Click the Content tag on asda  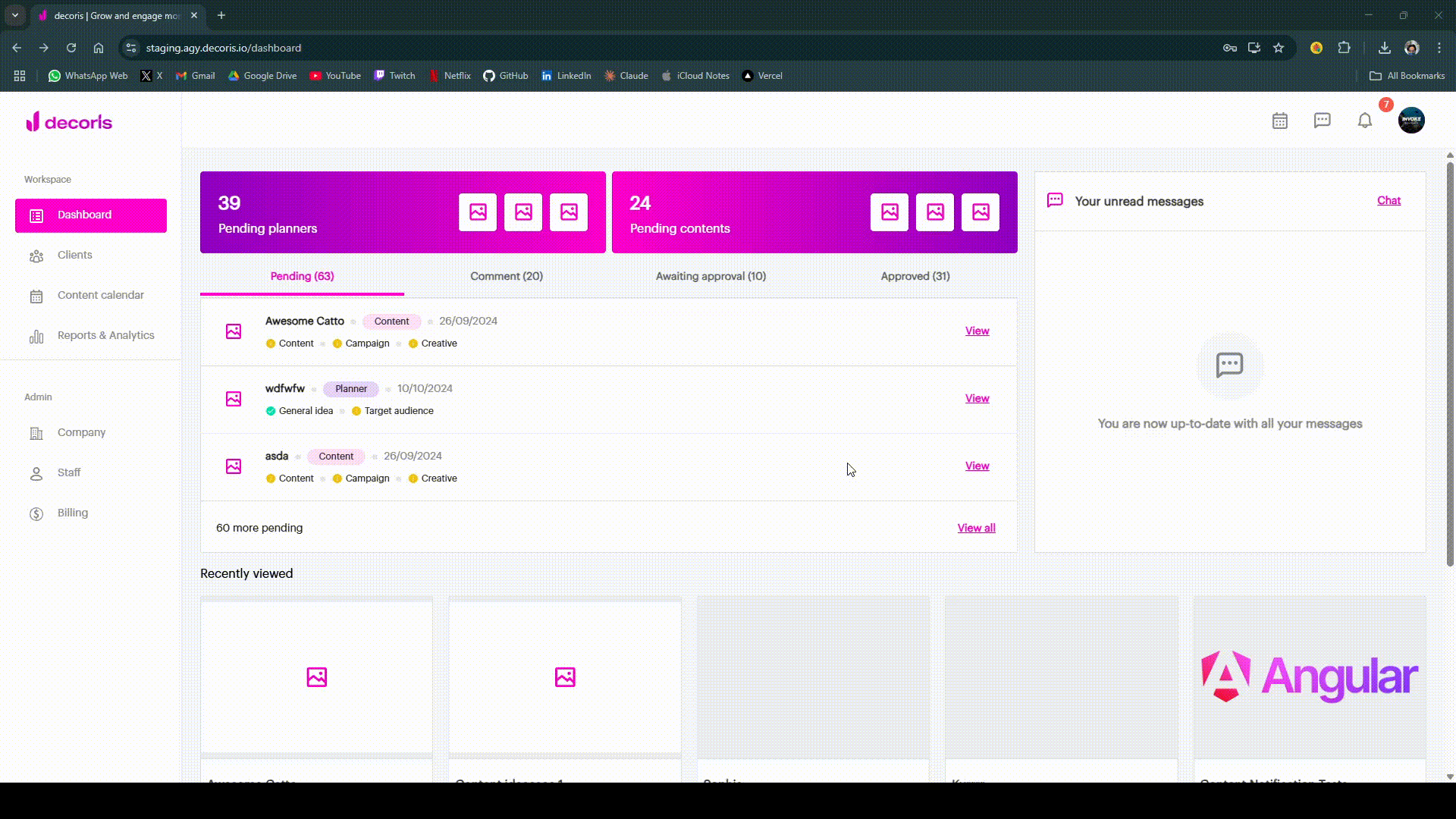click(x=336, y=457)
